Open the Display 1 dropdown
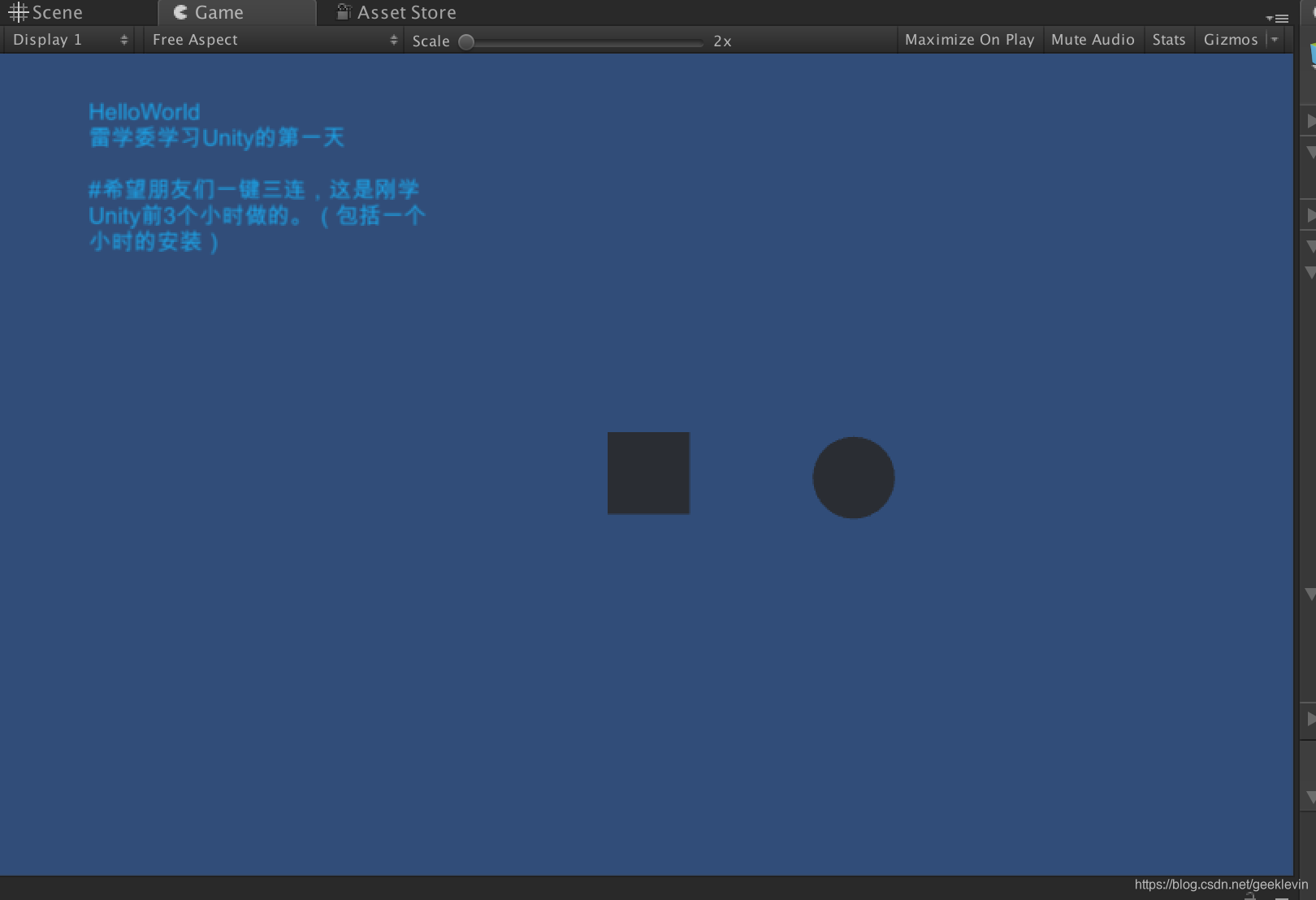 [x=70, y=40]
